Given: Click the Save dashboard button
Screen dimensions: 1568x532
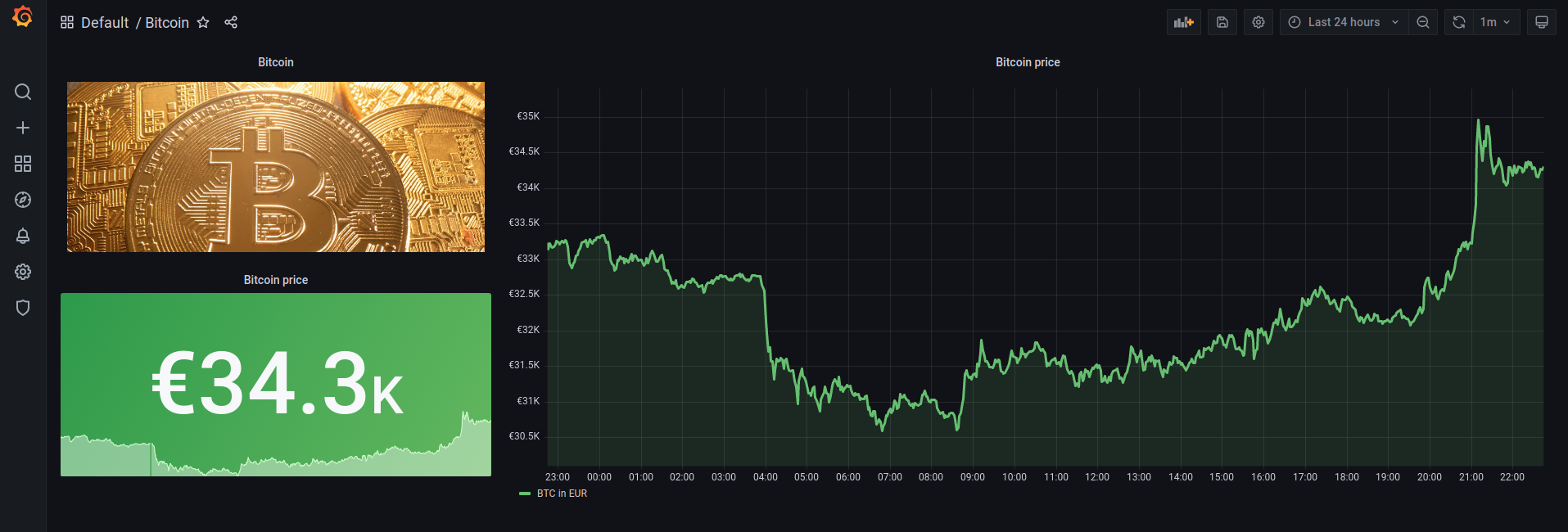Looking at the screenshot, I should 1222,22.
